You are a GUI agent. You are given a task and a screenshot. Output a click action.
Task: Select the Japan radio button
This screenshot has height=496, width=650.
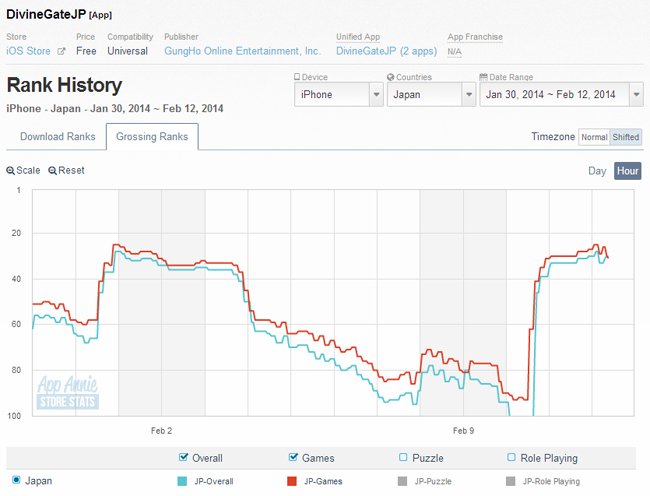pos(14,480)
